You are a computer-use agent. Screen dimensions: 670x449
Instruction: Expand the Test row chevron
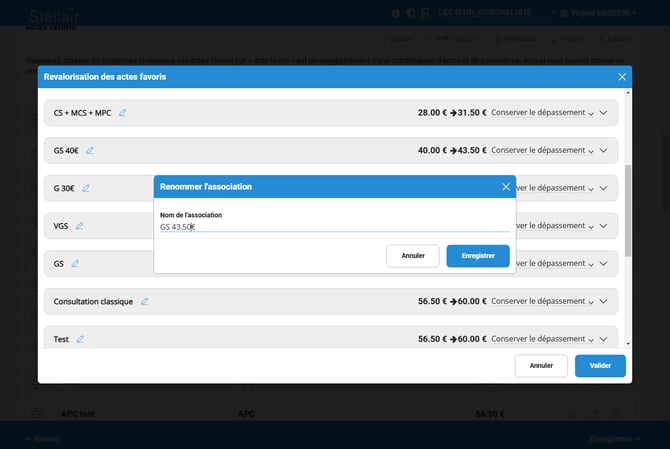604,340
